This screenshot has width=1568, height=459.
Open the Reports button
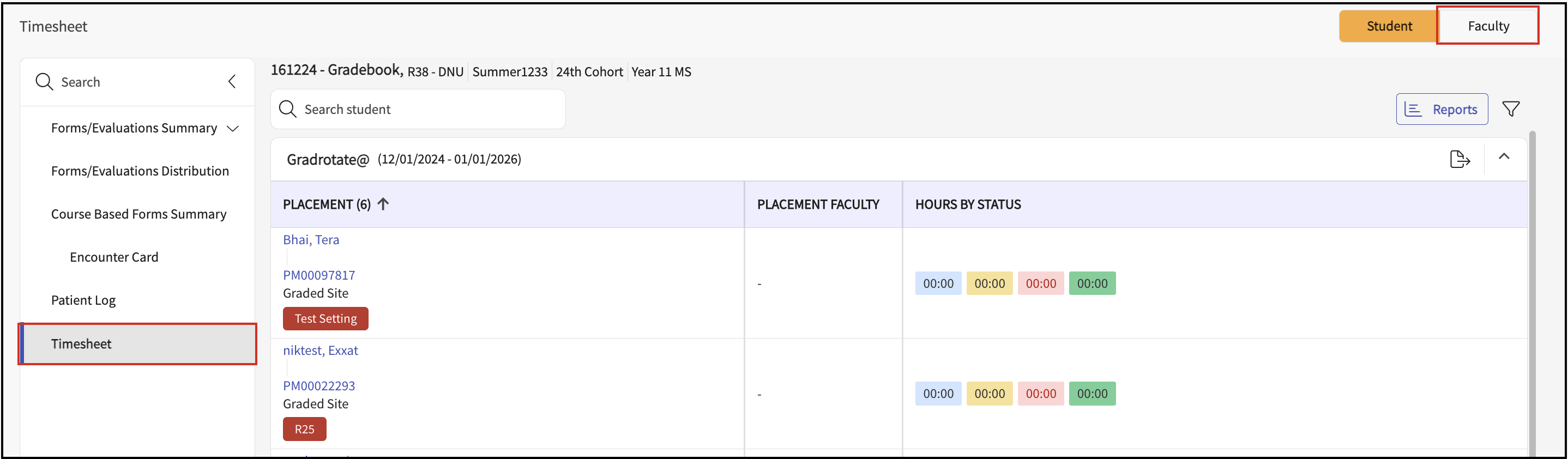click(x=1442, y=109)
